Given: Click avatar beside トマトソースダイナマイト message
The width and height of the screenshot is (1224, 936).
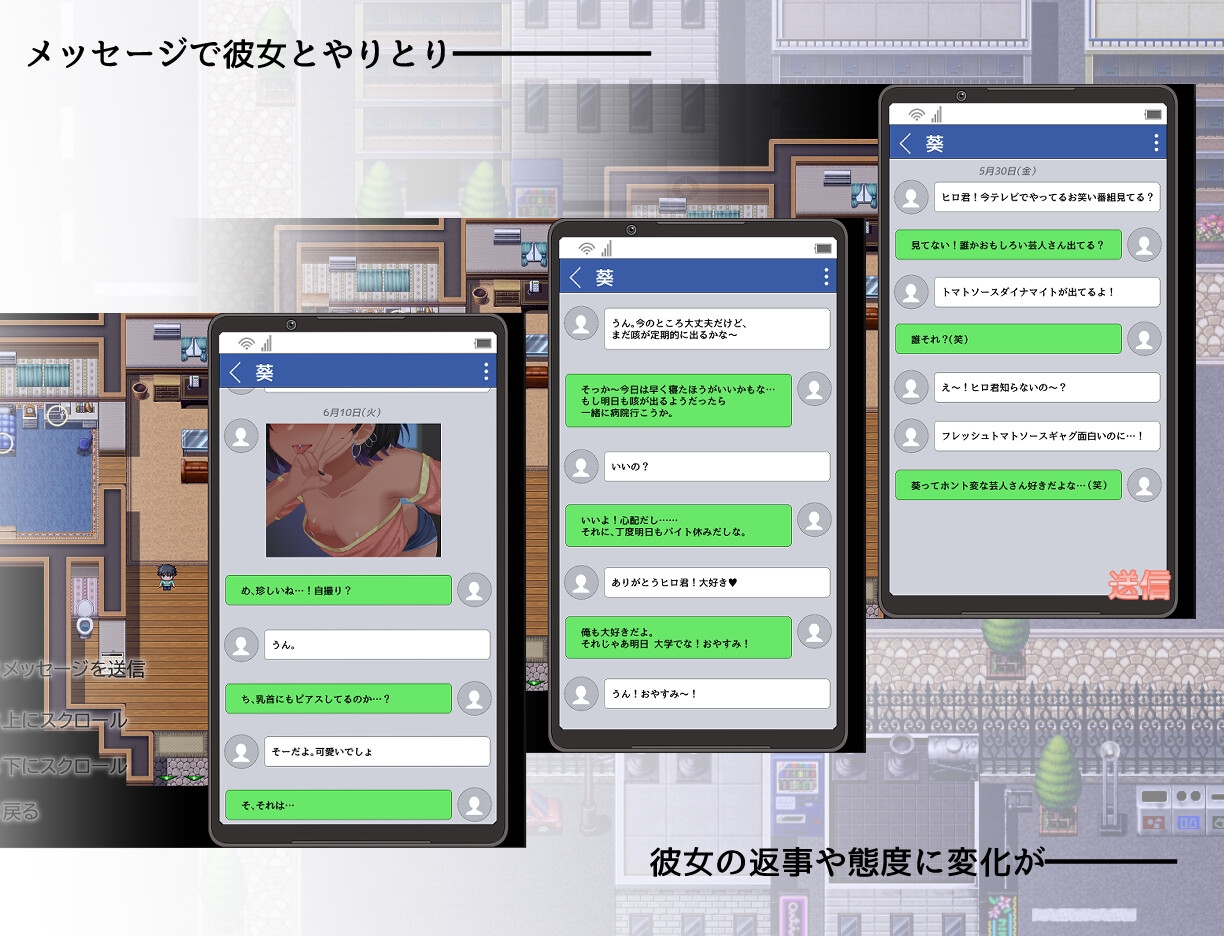Looking at the screenshot, I should (911, 292).
